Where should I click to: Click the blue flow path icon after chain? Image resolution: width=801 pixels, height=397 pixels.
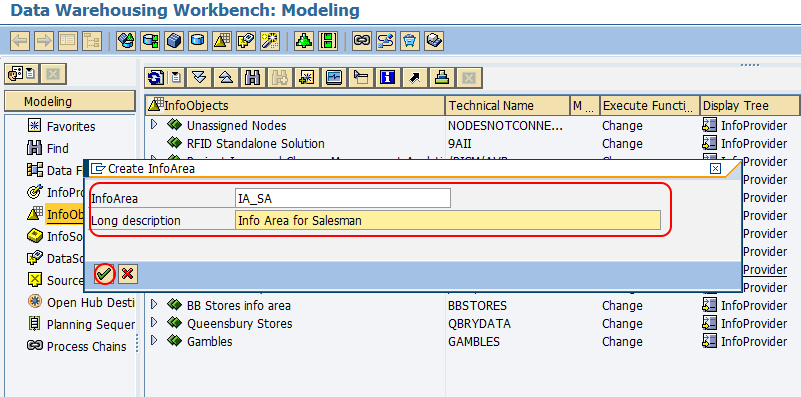click(x=386, y=40)
